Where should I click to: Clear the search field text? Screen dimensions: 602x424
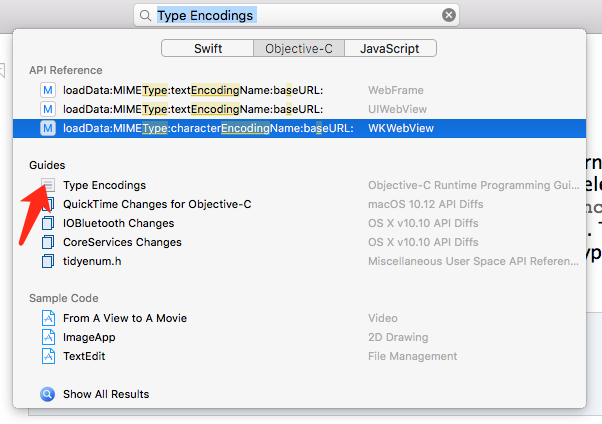pos(449,16)
